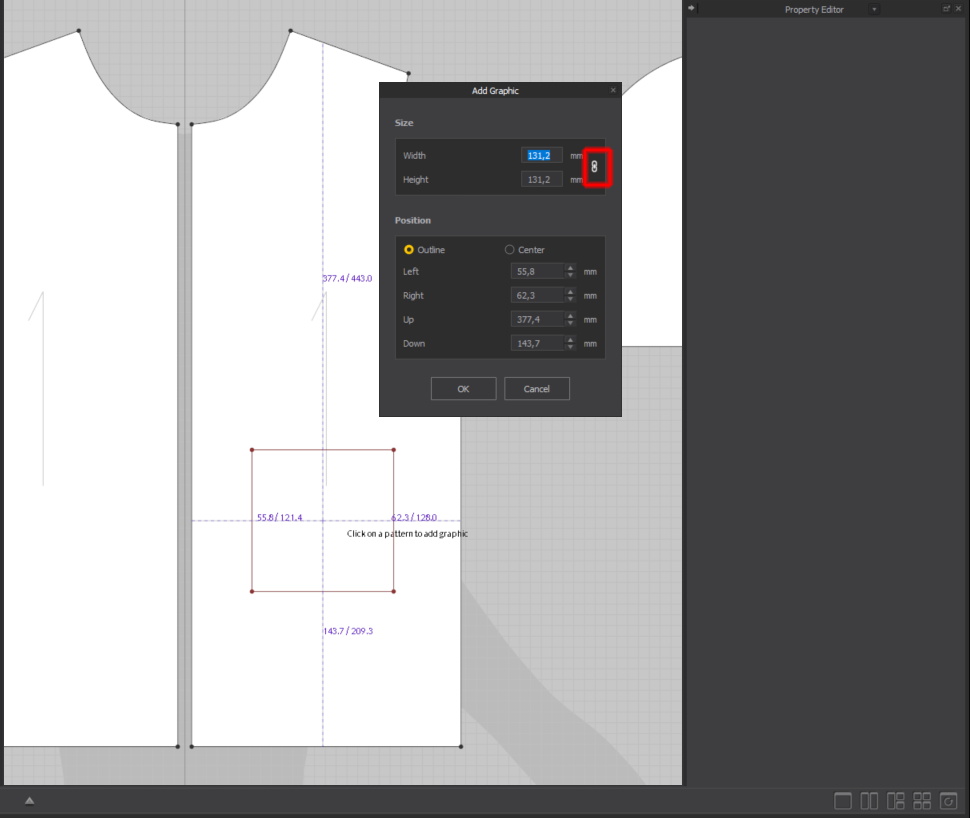
Task: Increase the Left value with up arrow
Action: (x=570, y=268)
